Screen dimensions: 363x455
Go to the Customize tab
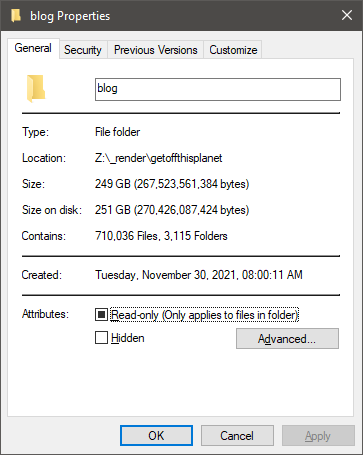[233, 50]
